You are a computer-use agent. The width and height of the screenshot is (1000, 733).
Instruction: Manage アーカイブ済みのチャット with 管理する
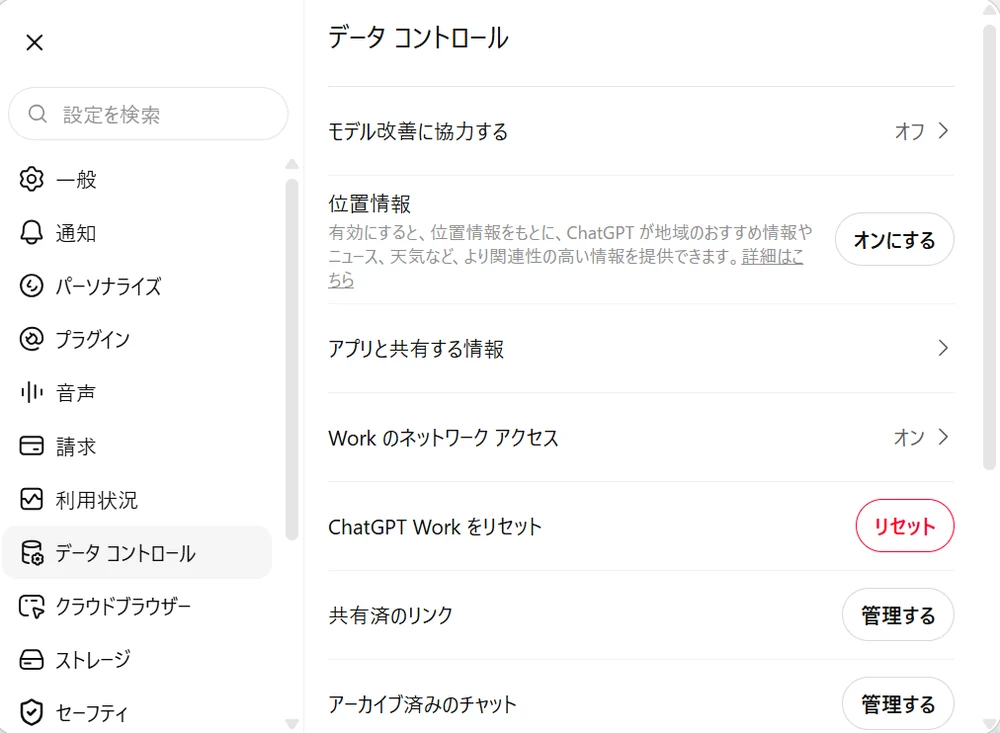tap(898, 704)
